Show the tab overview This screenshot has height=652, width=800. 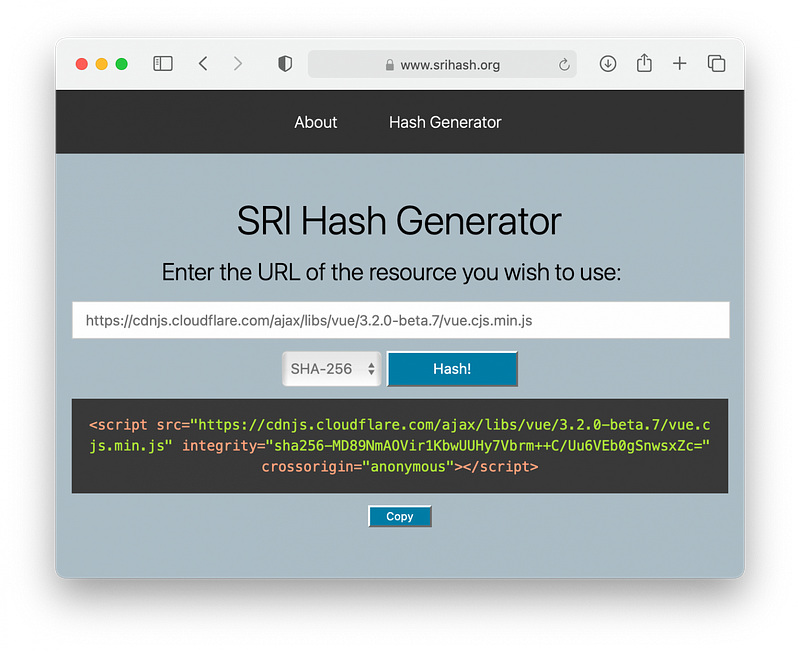pos(716,64)
